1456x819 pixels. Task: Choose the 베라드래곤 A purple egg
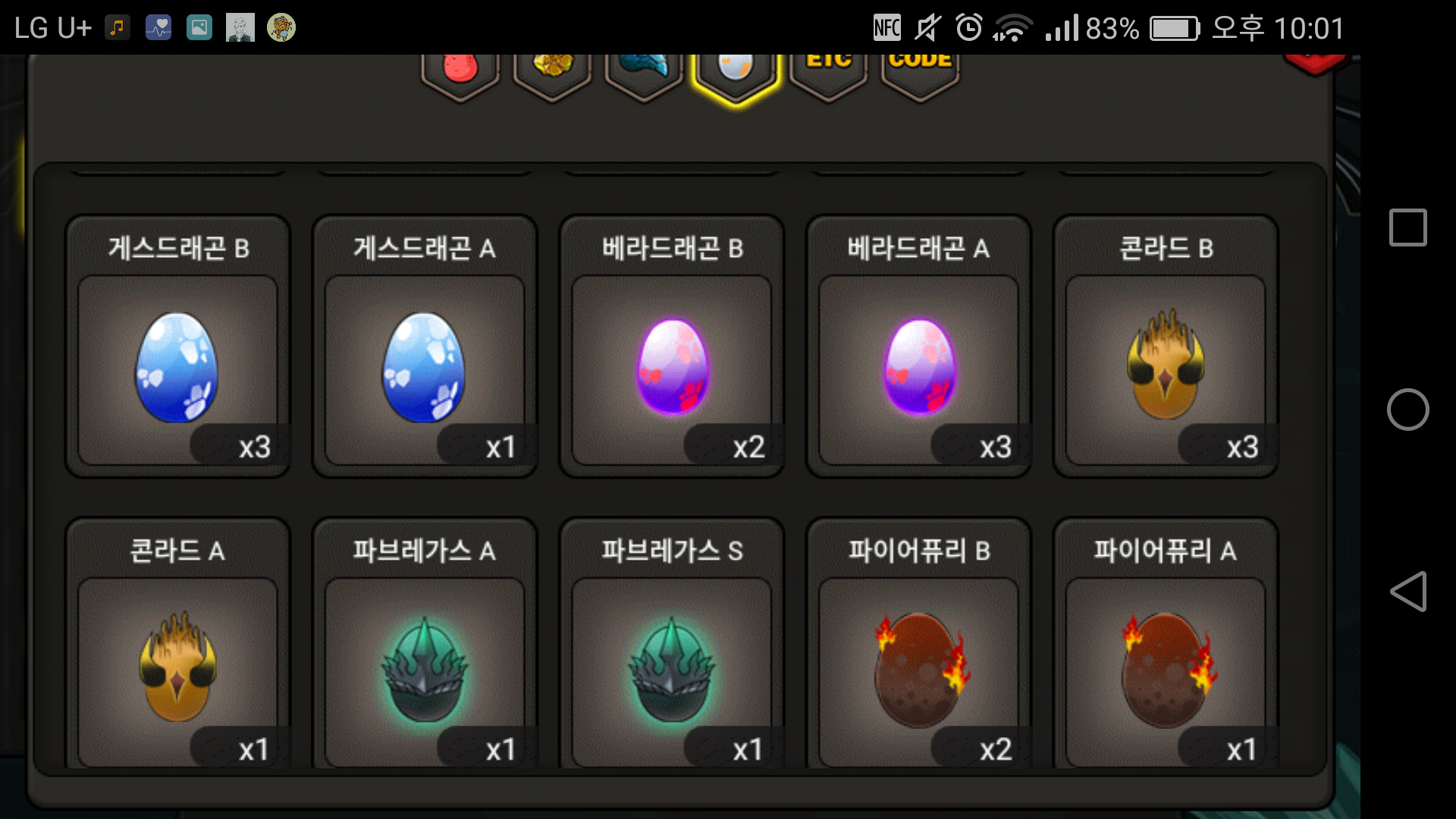click(918, 347)
